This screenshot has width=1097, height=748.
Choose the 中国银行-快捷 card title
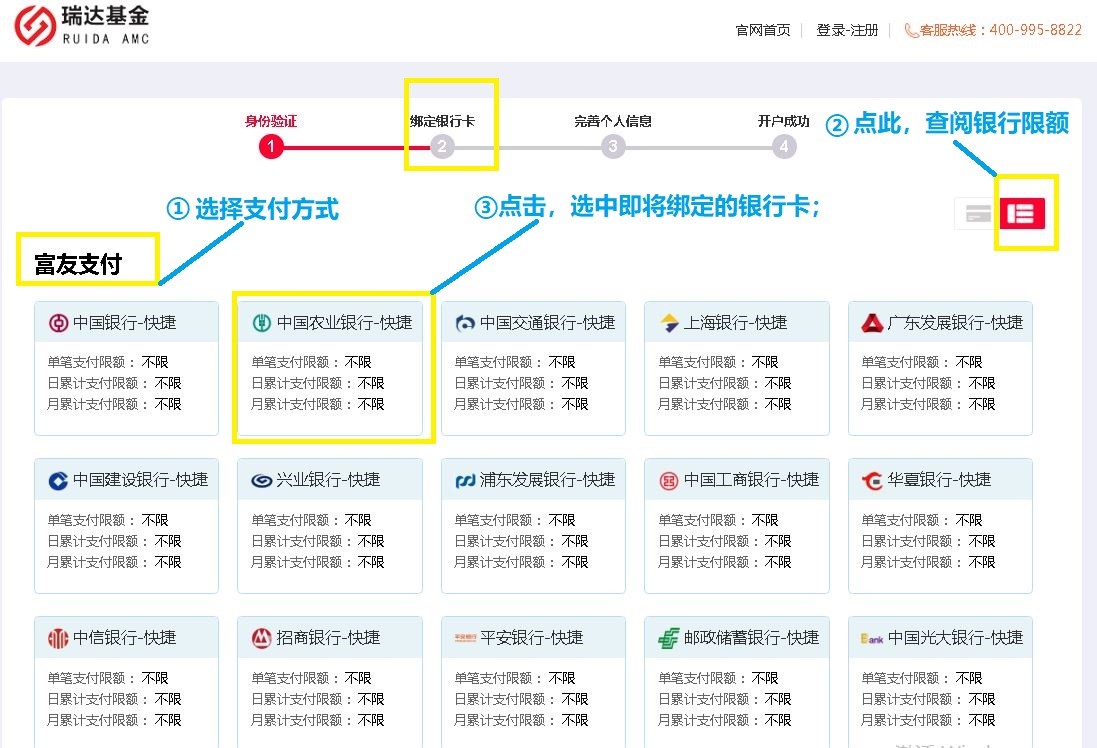[125, 323]
